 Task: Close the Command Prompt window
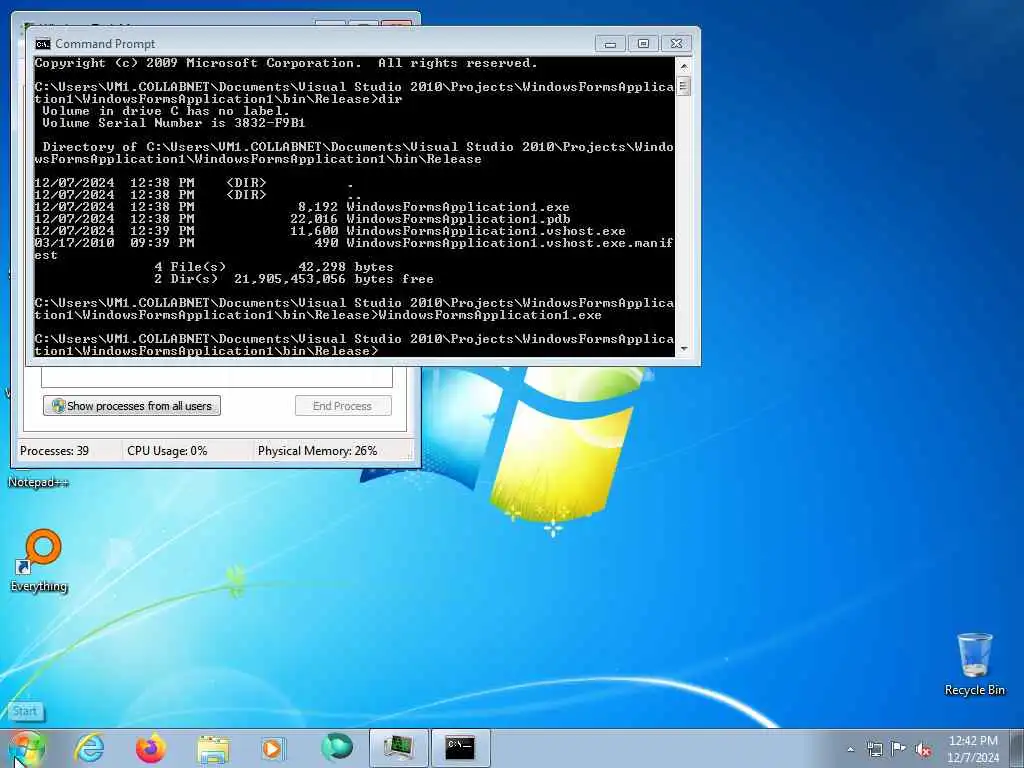pyautogui.click(x=677, y=44)
